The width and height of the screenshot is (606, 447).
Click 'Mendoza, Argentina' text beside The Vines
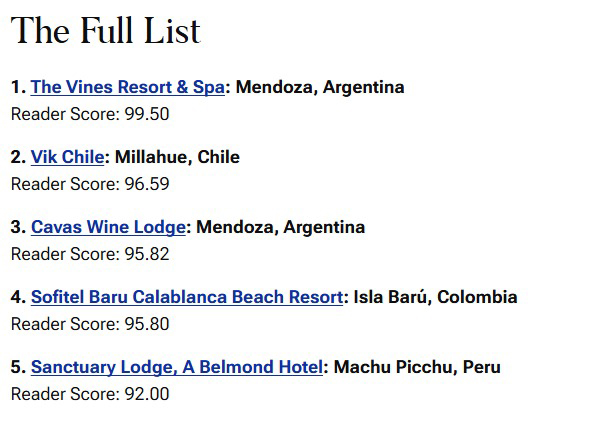pos(320,87)
